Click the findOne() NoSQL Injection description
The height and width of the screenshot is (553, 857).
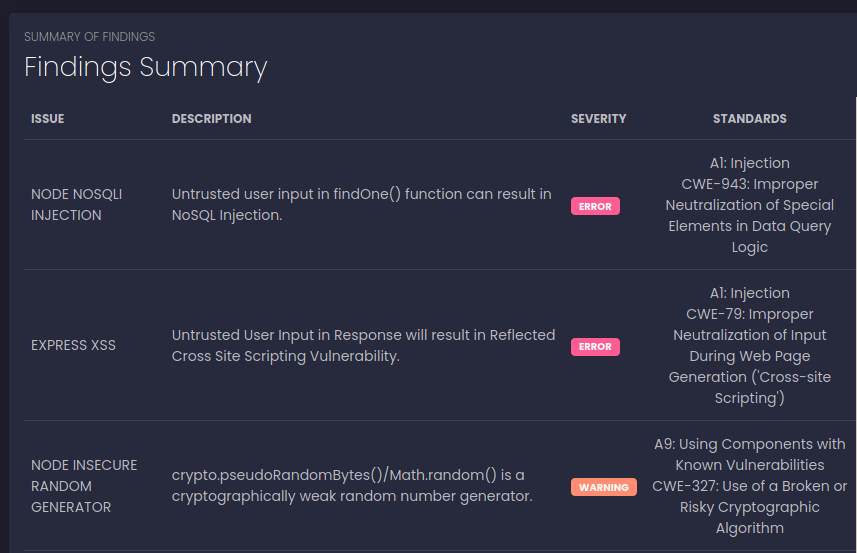(x=361, y=204)
